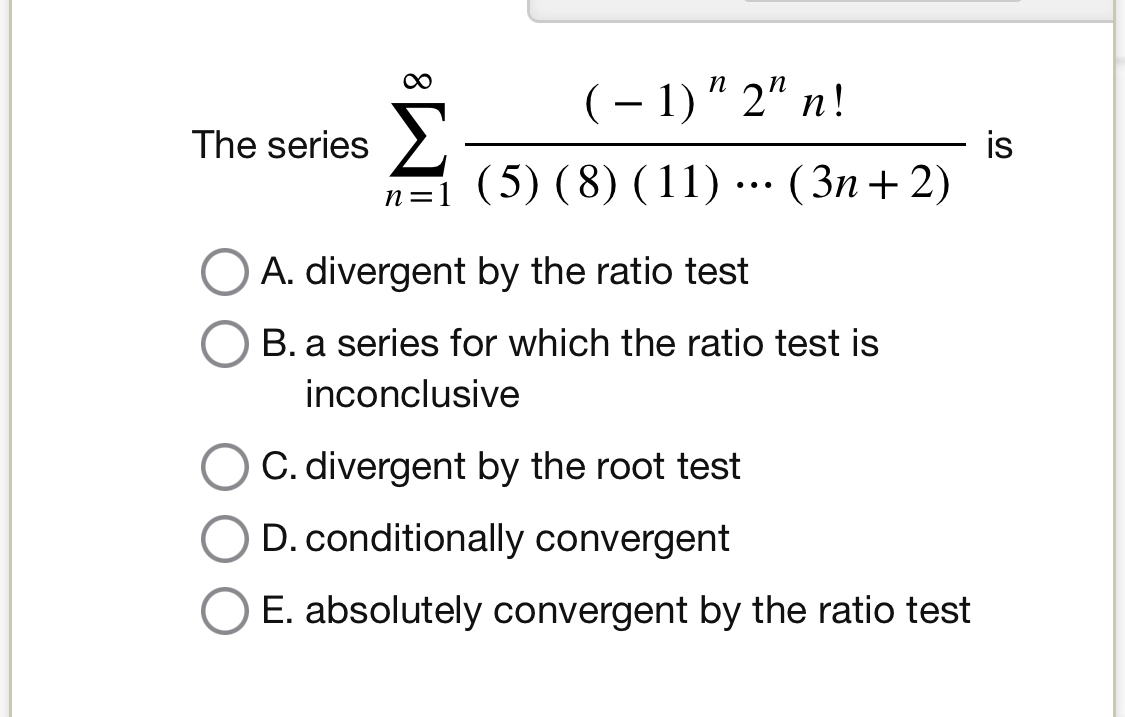Viewport: 1125px width, 717px height.
Task: Click the radio circle next to option D
Action: click(x=224, y=538)
